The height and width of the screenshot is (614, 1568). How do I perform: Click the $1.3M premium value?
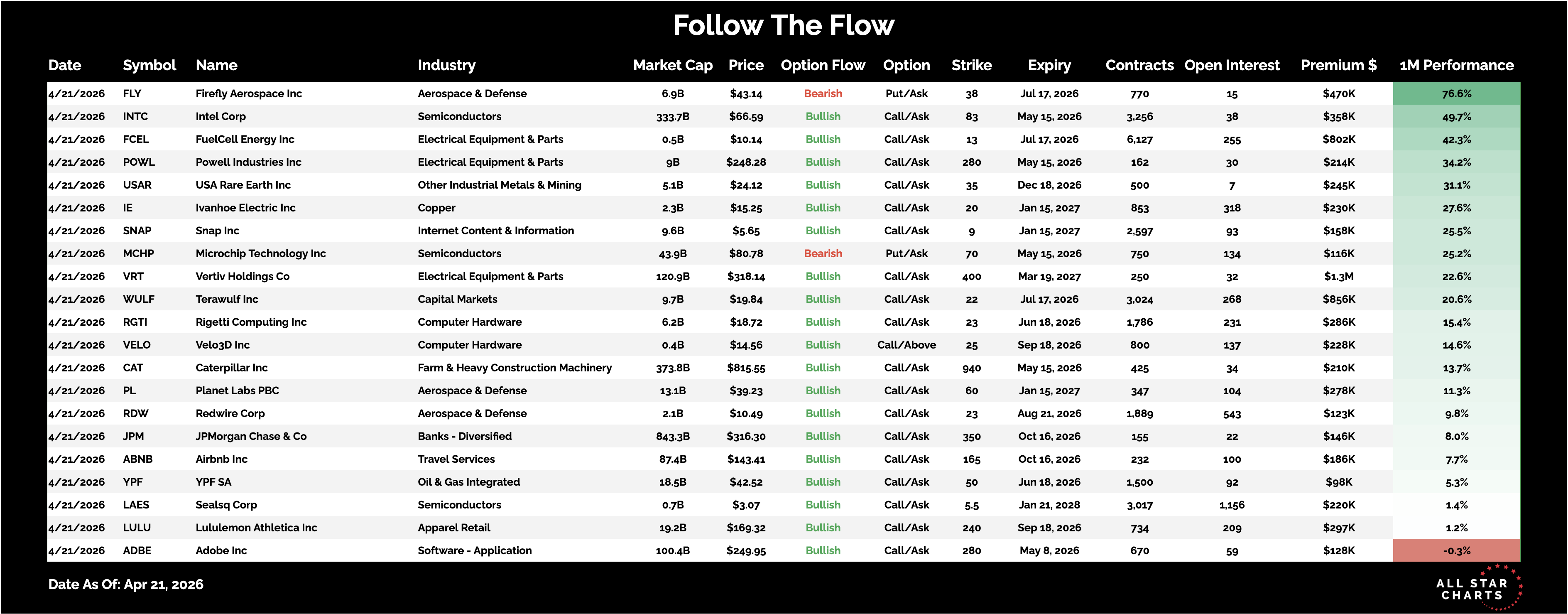[x=1338, y=277]
